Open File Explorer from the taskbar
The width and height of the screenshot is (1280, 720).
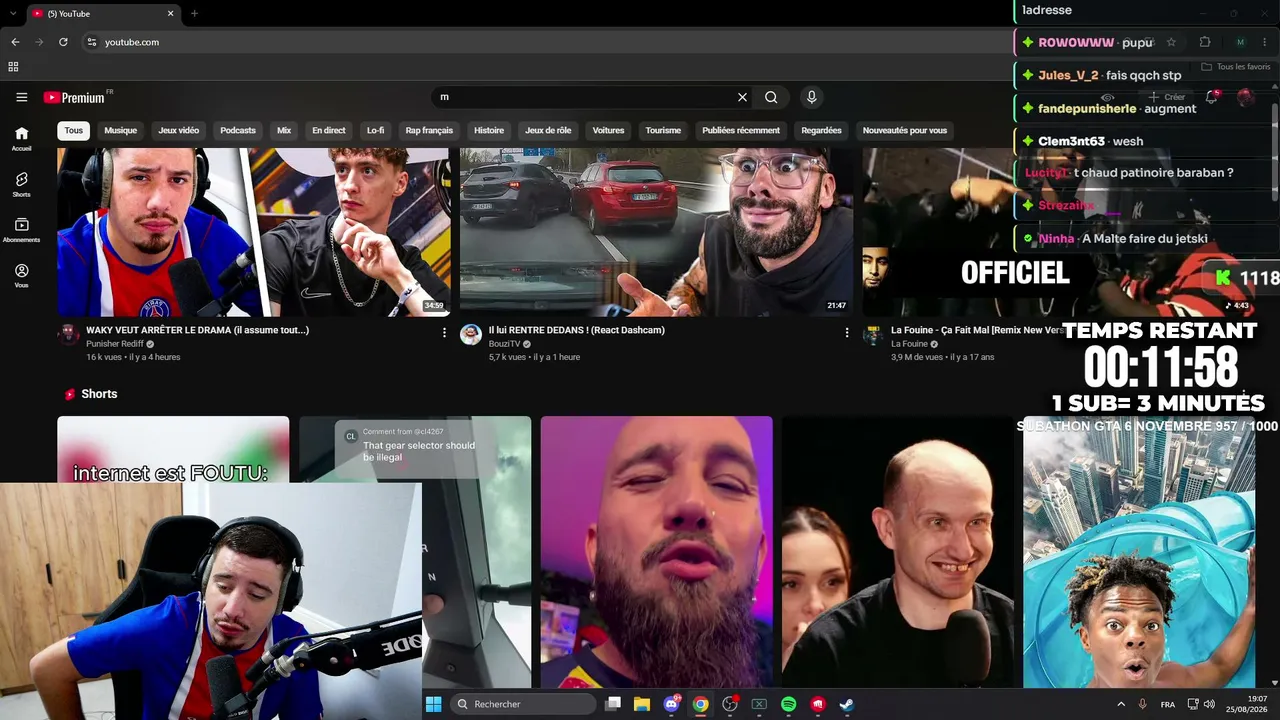[642, 704]
